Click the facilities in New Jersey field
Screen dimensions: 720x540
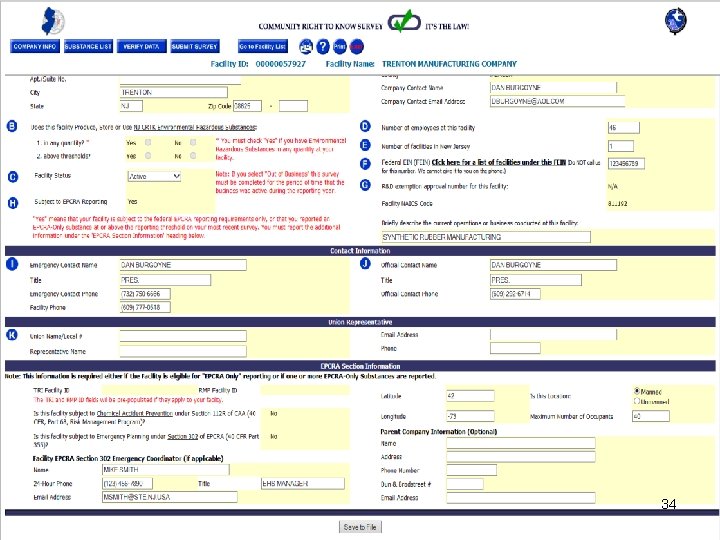tap(621, 146)
